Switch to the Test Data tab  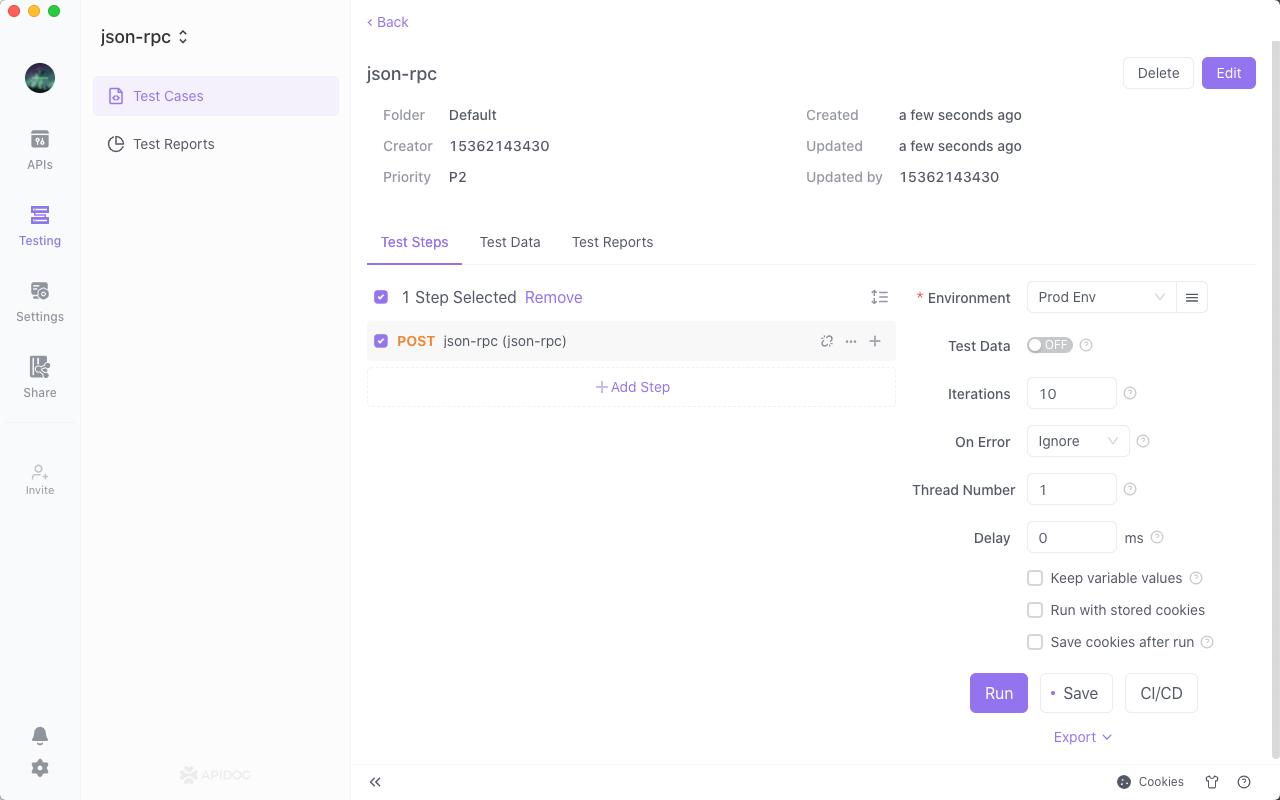click(x=510, y=242)
